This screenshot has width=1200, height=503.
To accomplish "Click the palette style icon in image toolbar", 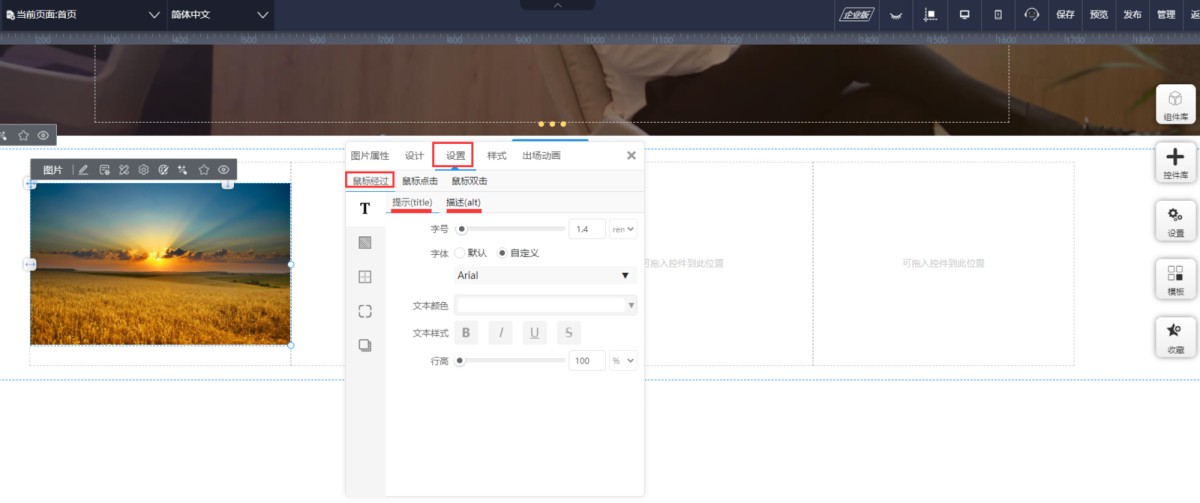I will (x=164, y=170).
